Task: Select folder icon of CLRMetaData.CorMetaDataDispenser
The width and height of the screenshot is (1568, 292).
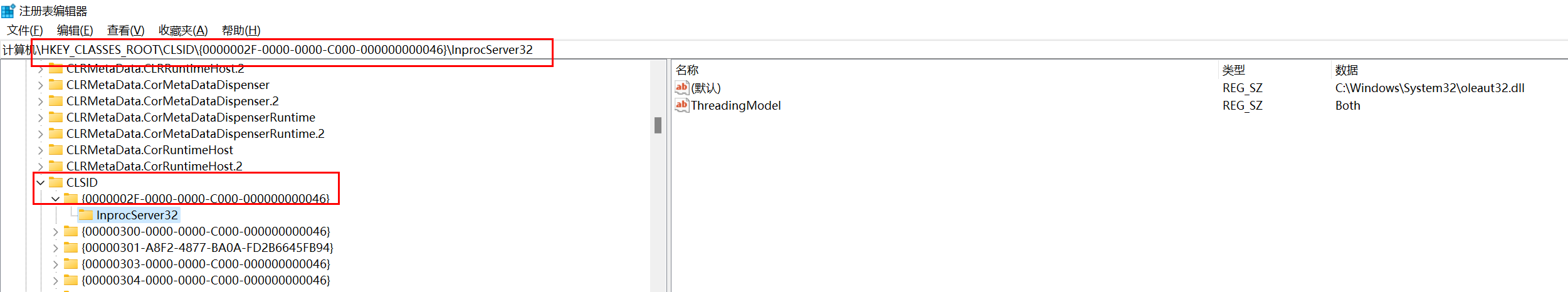Action: (x=56, y=85)
